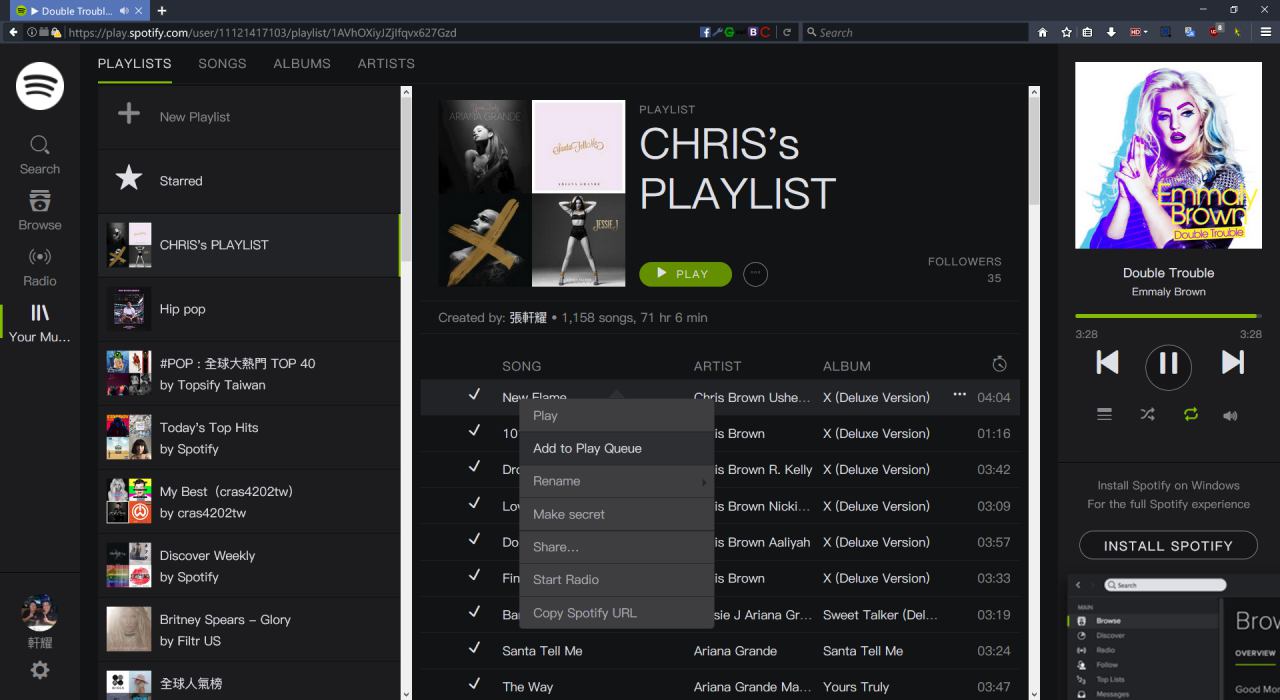This screenshot has height=700, width=1280.
Task: Skip to next track
Action: (x=1232, y=362)
